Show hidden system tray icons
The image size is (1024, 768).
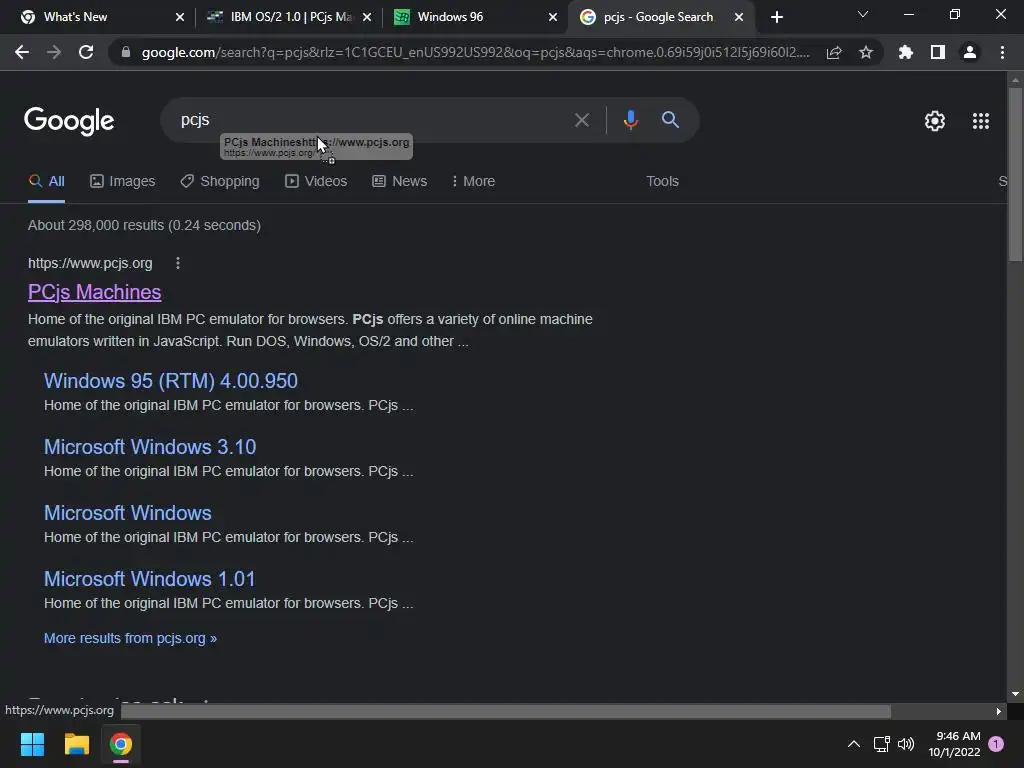(x=854, y=744)
